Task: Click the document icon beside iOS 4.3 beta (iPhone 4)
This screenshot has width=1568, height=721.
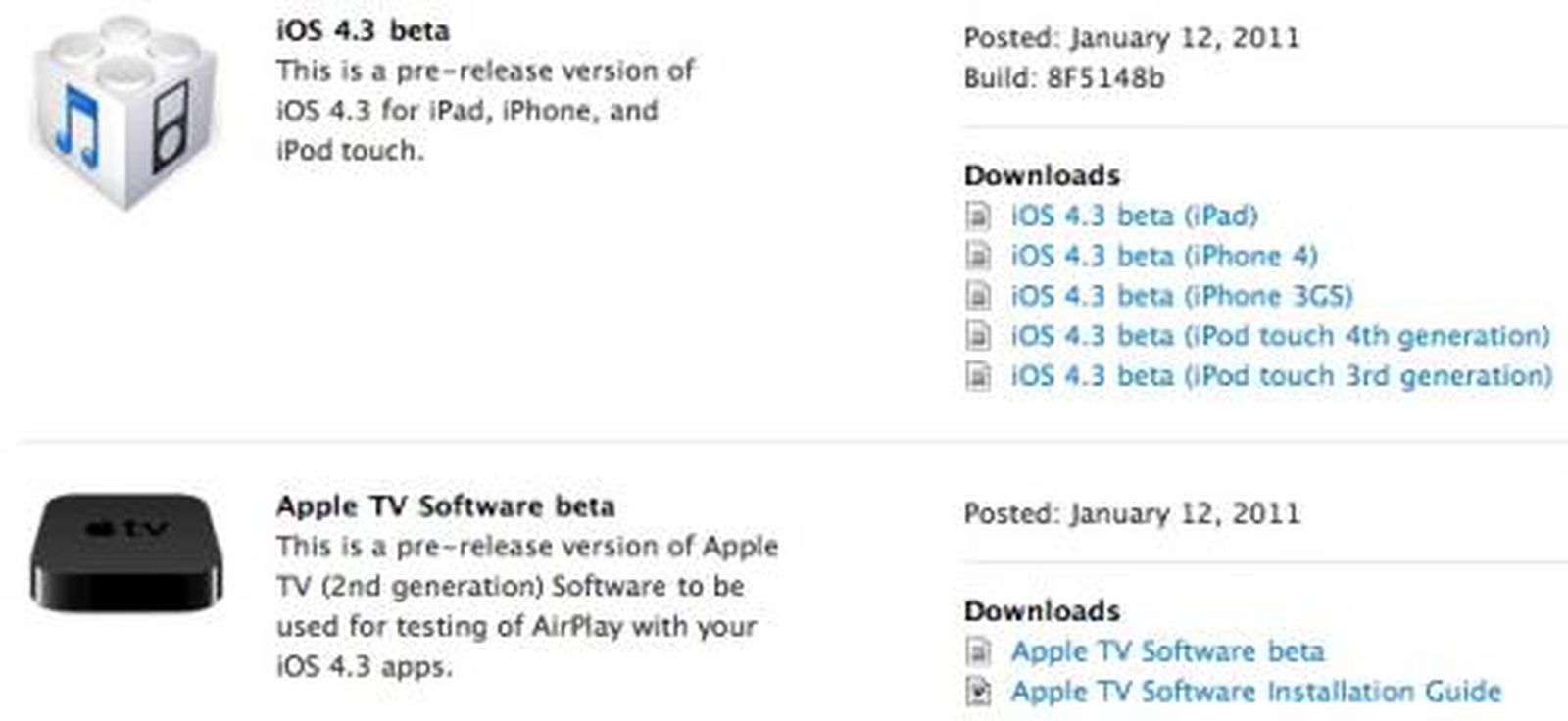Action: (976, 255)
